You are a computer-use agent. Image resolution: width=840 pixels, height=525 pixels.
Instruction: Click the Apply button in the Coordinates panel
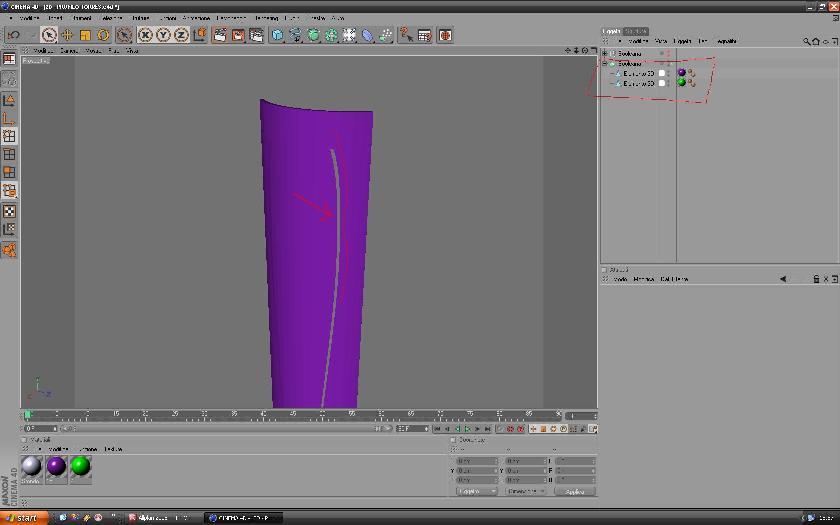coord(575,491)
